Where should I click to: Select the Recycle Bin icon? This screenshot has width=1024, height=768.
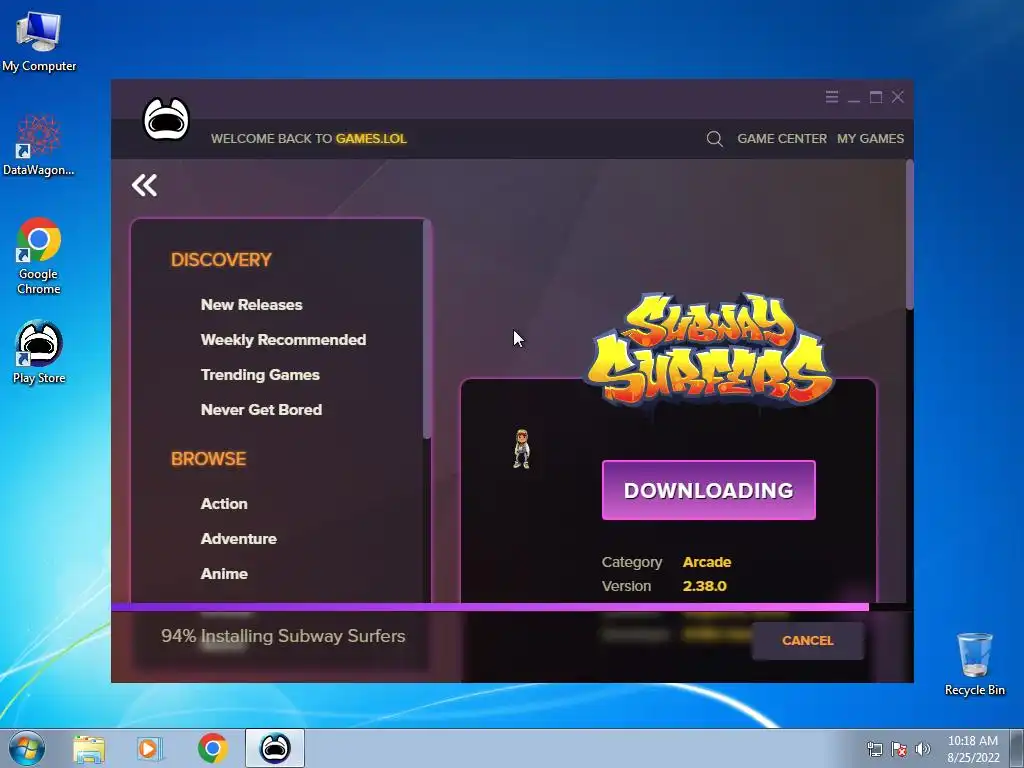click(974, 664)
